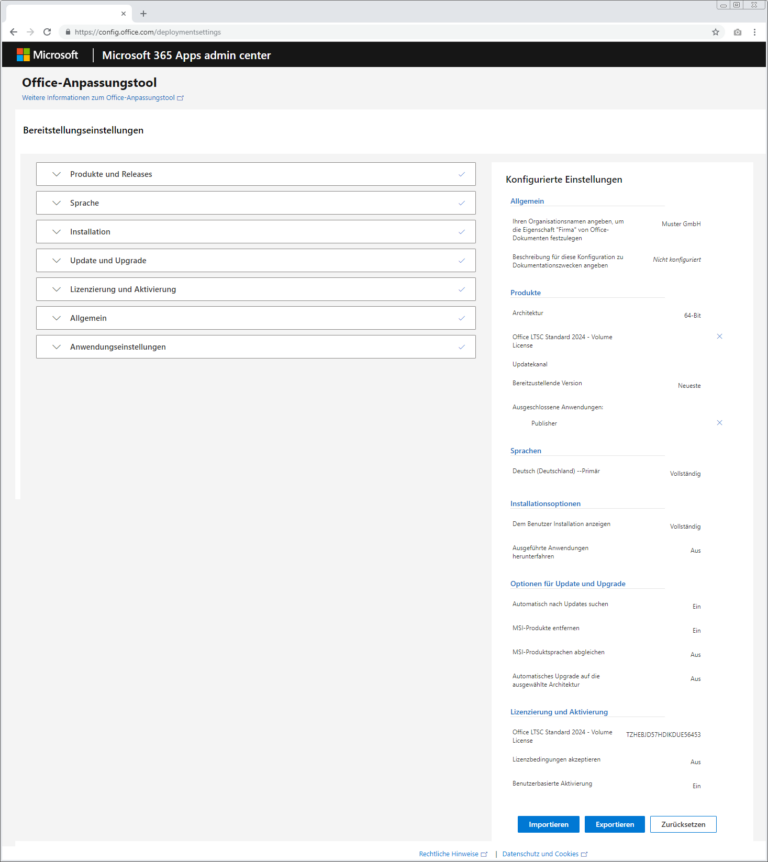Screen dimensions: 768x862
Task: Click the camera icon in the toolbar
Action: click(736, 31)
